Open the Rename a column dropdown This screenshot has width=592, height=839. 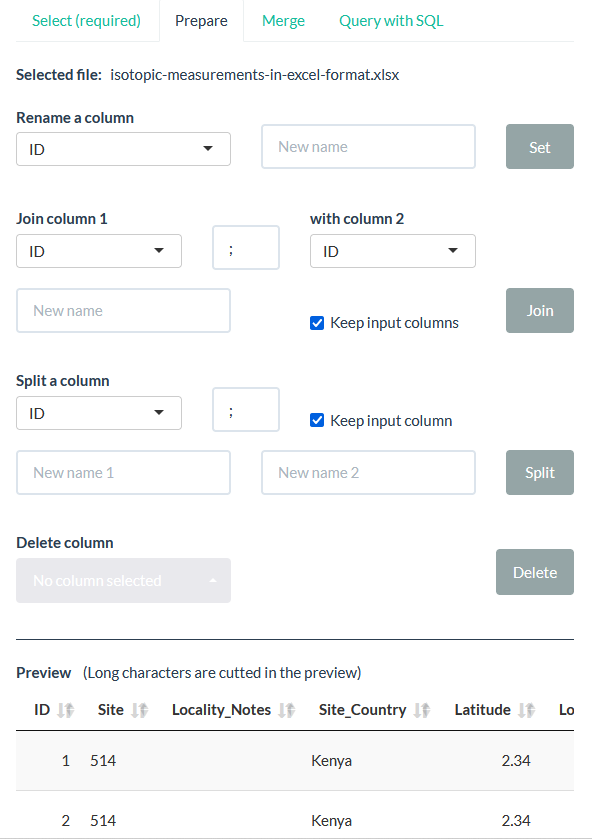pos(123,148)
